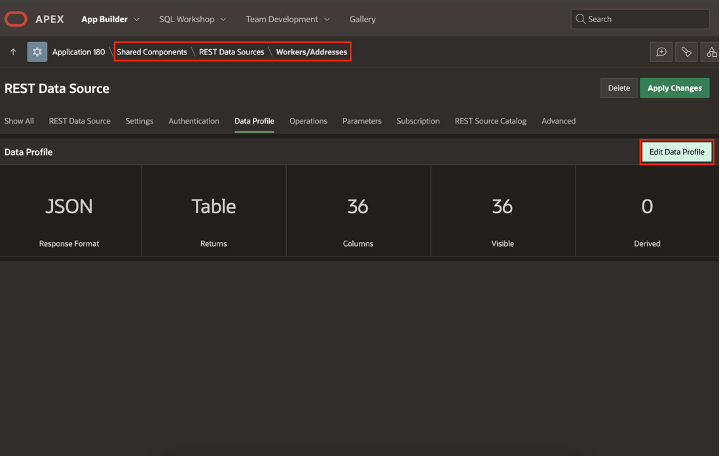Viewport: 720px width, 456px height.
Task: Open the Shared Components shapes icon
Action: (711, 52)
